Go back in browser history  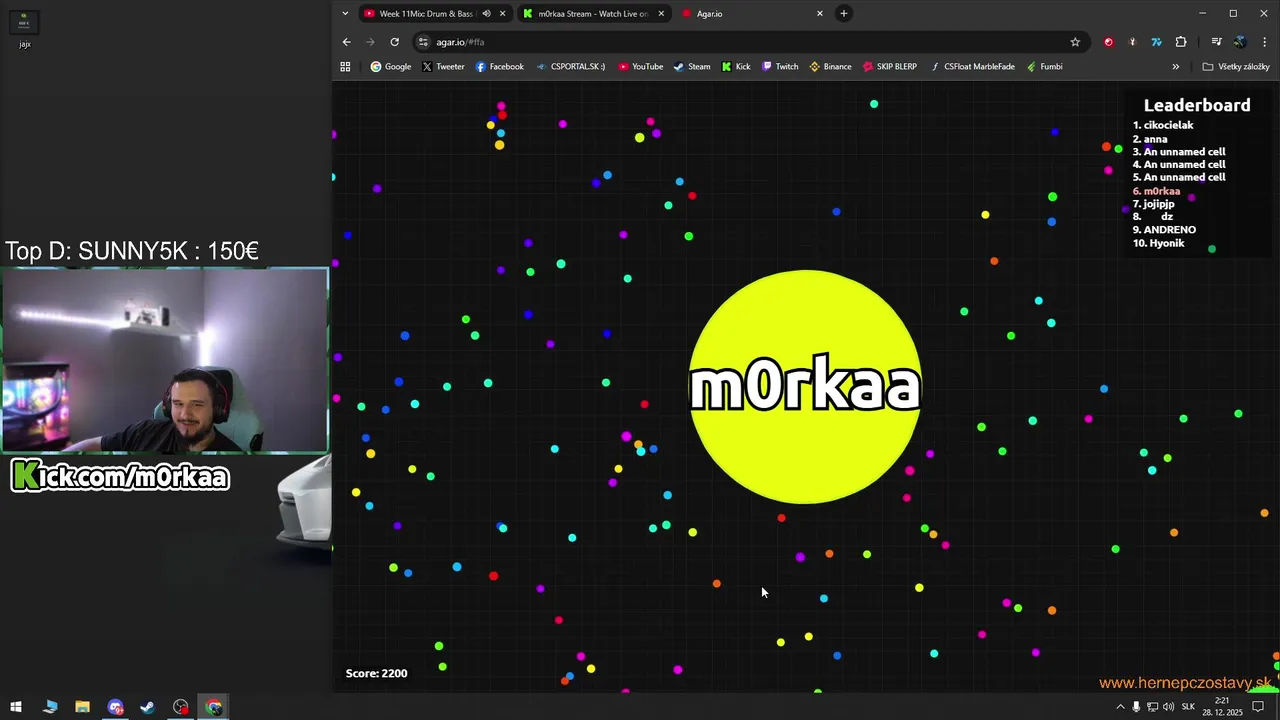(347, 42)
